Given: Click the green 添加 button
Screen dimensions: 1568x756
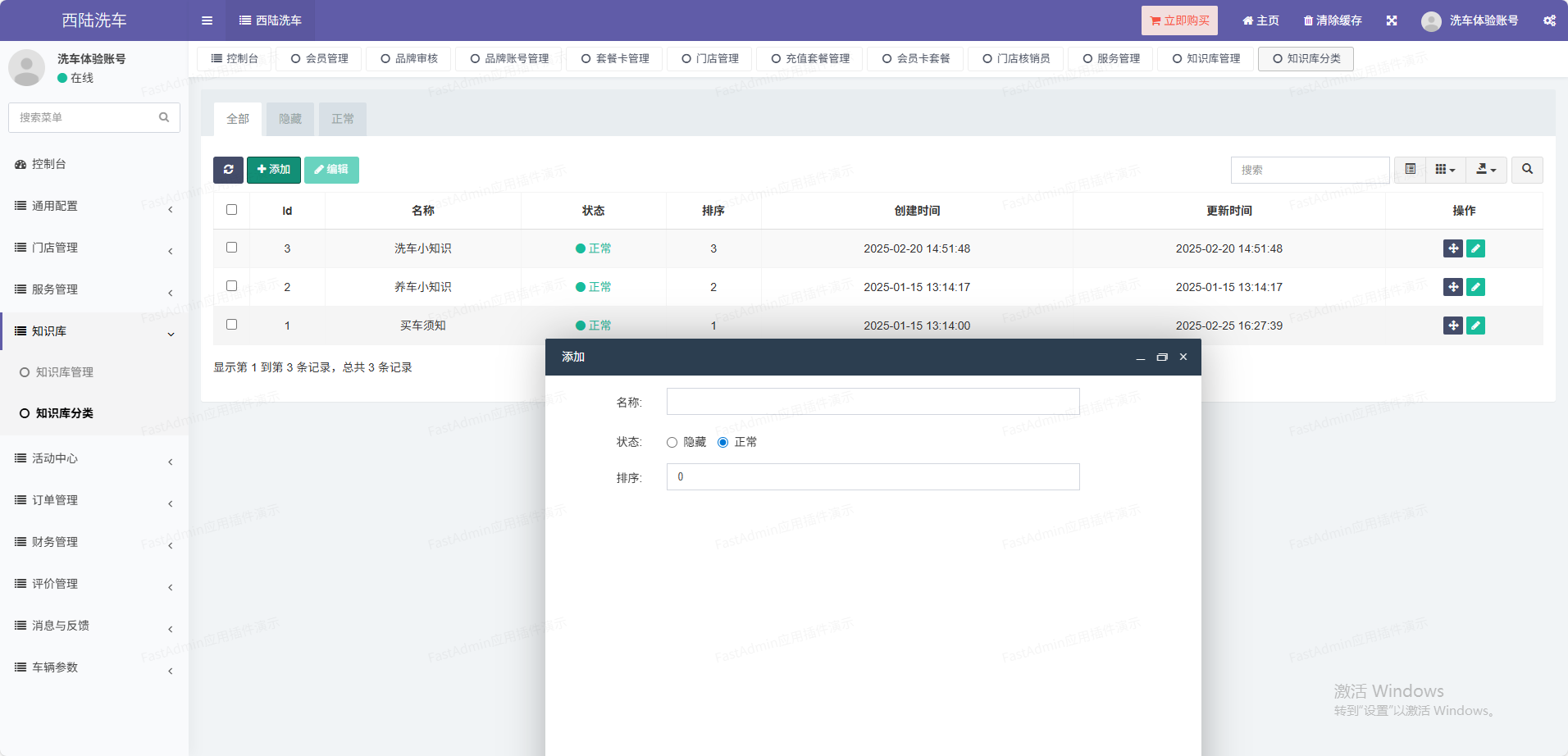Looking at the screenshot, I should [274, 170].
